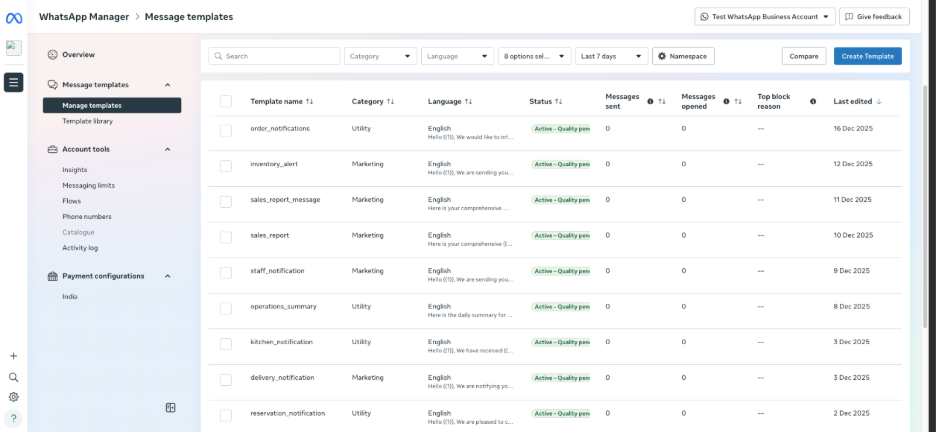Viewport: 936px width, 432px height.
Task: Click the Compare button
Action: click(x=803, y=56)
